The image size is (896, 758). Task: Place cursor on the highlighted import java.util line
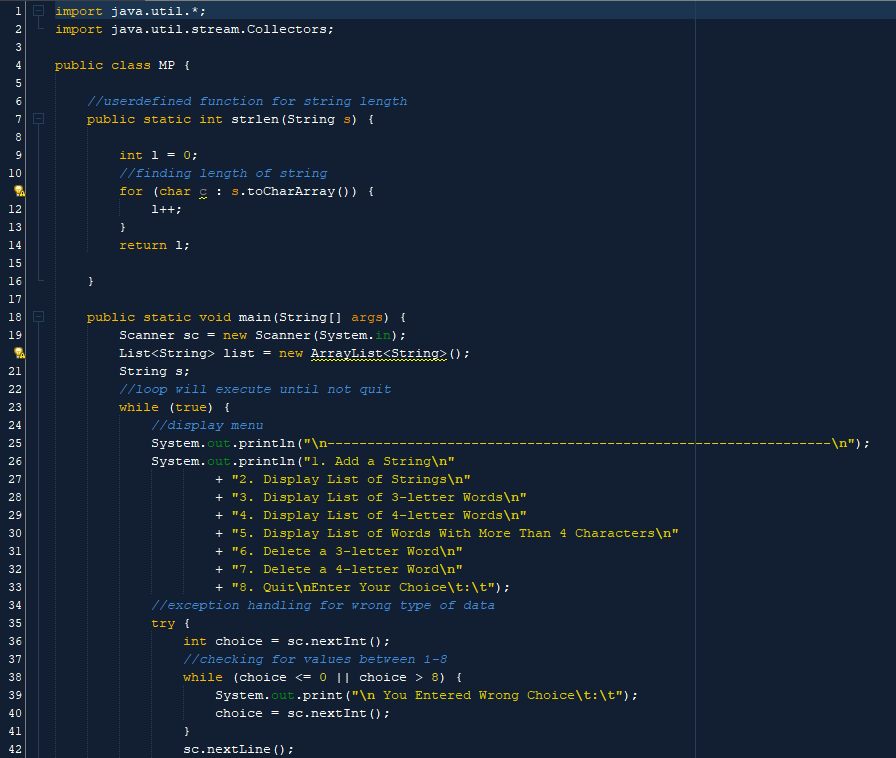(x=130, y=10)
